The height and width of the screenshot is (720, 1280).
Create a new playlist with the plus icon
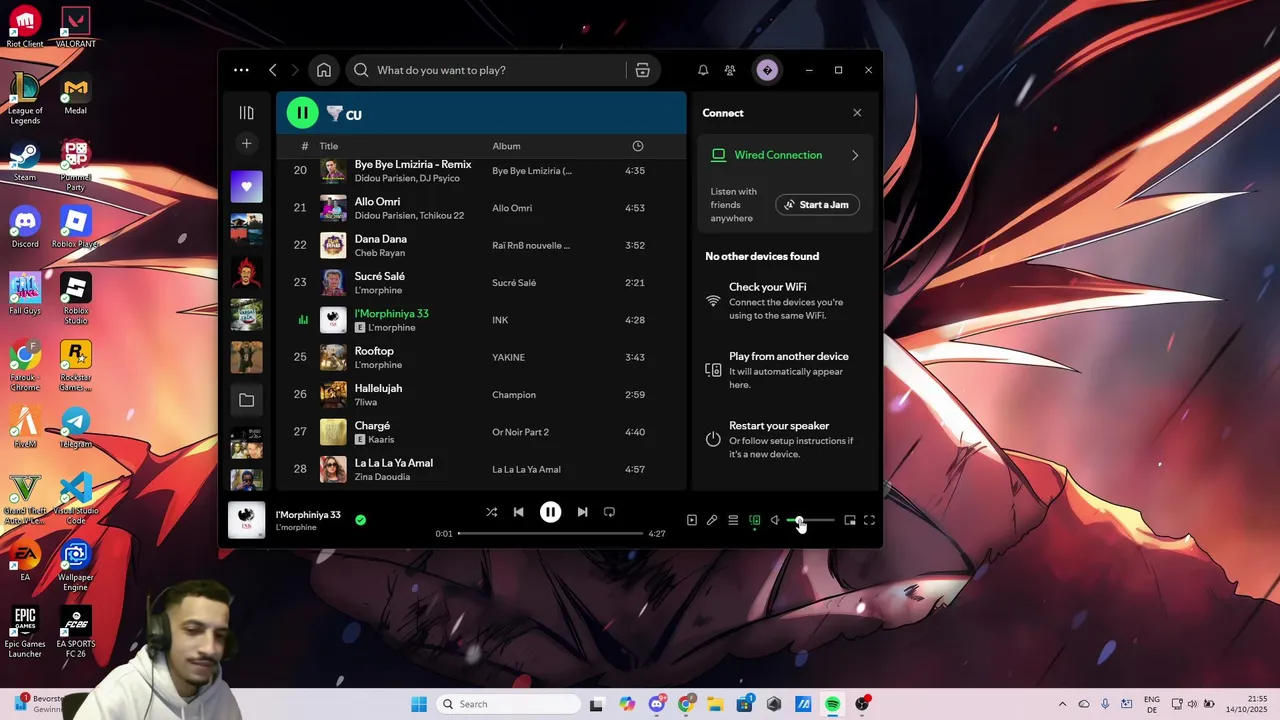tap(247, 144)
